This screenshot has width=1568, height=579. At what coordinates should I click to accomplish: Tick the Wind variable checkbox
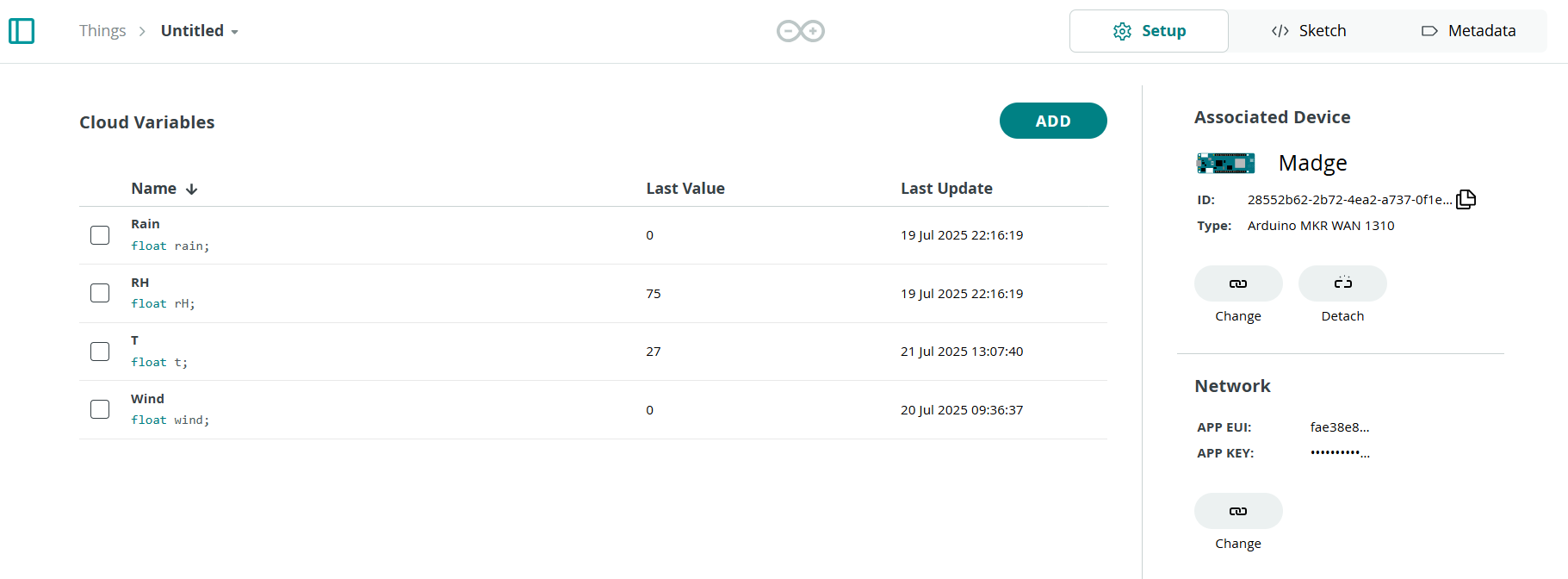point(100,409)
